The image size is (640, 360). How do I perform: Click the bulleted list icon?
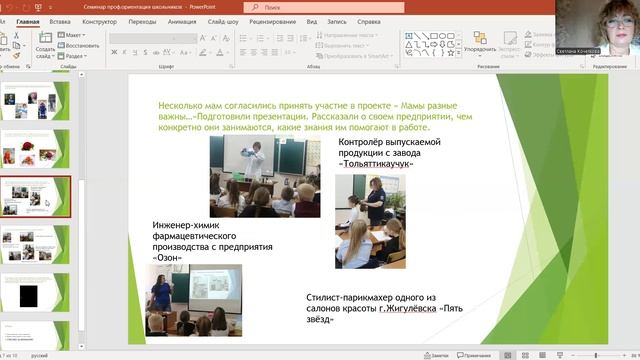pyautogui.click(x=243, y=38)
